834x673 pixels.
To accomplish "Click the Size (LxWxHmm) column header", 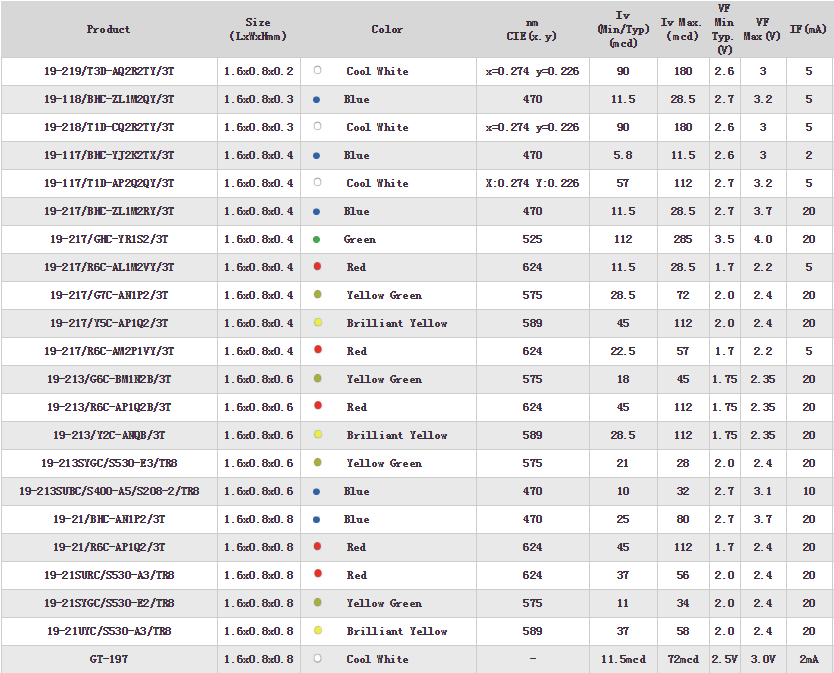I will [x=257, y=29].
